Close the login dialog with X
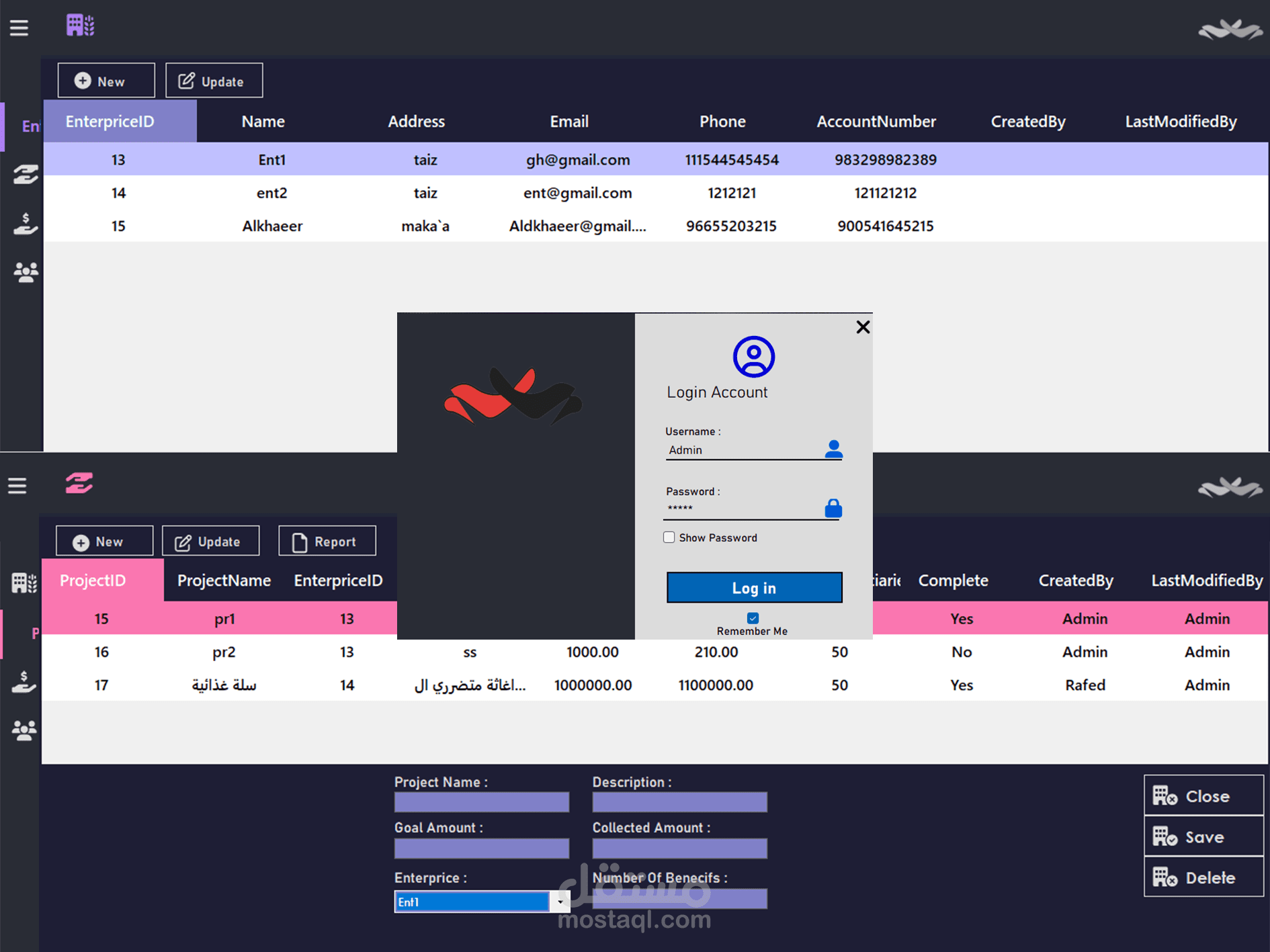The image size is (1270, 952). [863, 327]
